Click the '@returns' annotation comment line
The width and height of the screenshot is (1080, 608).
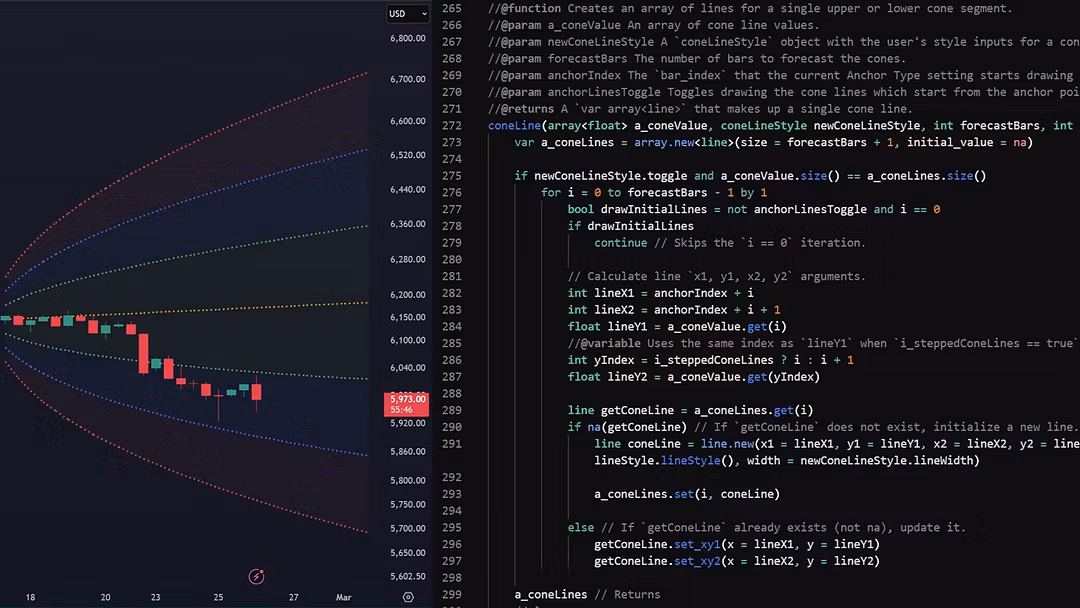tap(700, 109)
